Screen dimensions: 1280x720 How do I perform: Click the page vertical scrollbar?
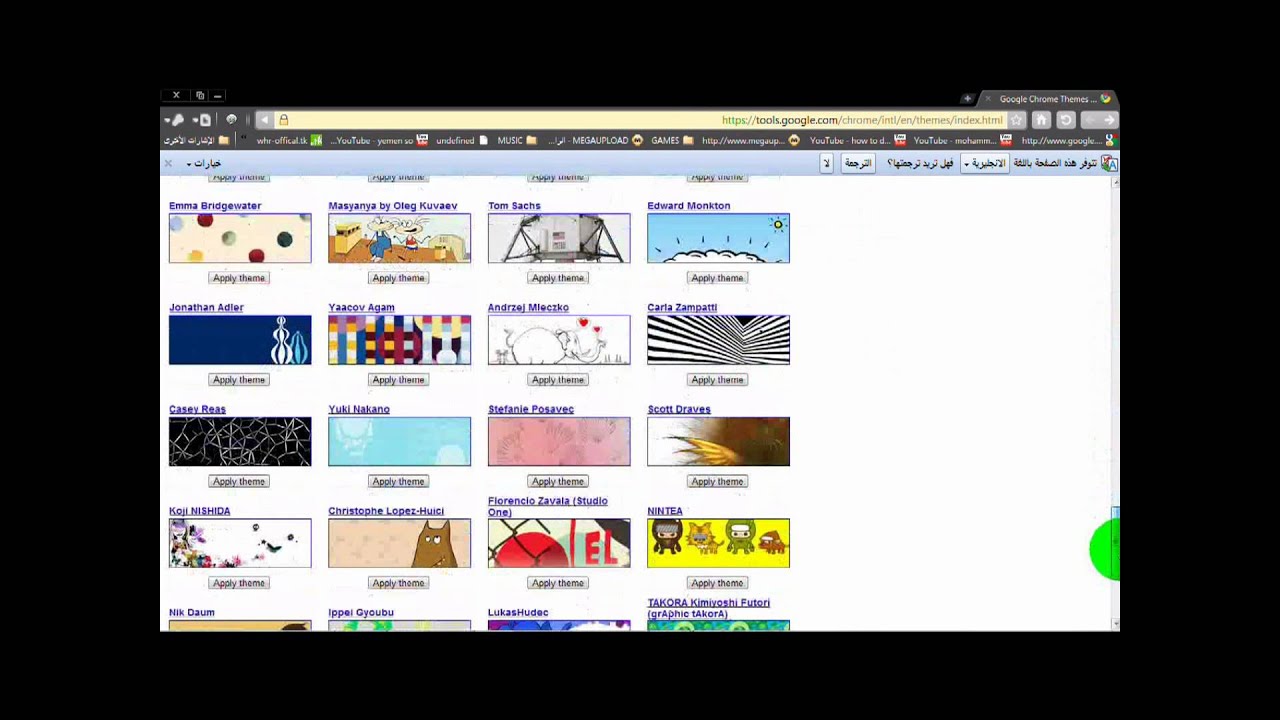pos(1115,404)
